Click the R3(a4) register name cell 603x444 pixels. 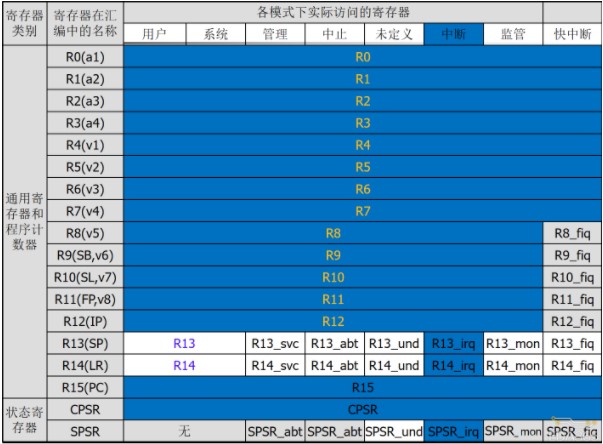click(85, 123)
